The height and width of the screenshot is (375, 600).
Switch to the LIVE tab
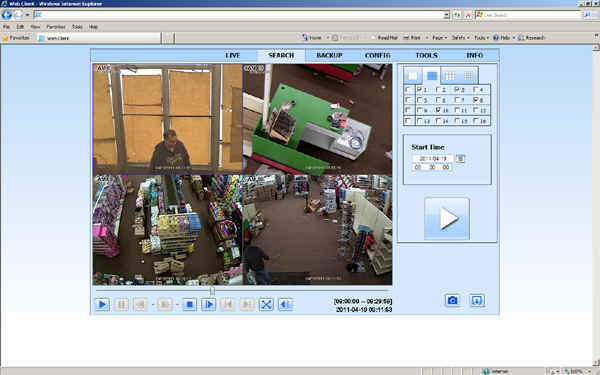tap(233, 55)
